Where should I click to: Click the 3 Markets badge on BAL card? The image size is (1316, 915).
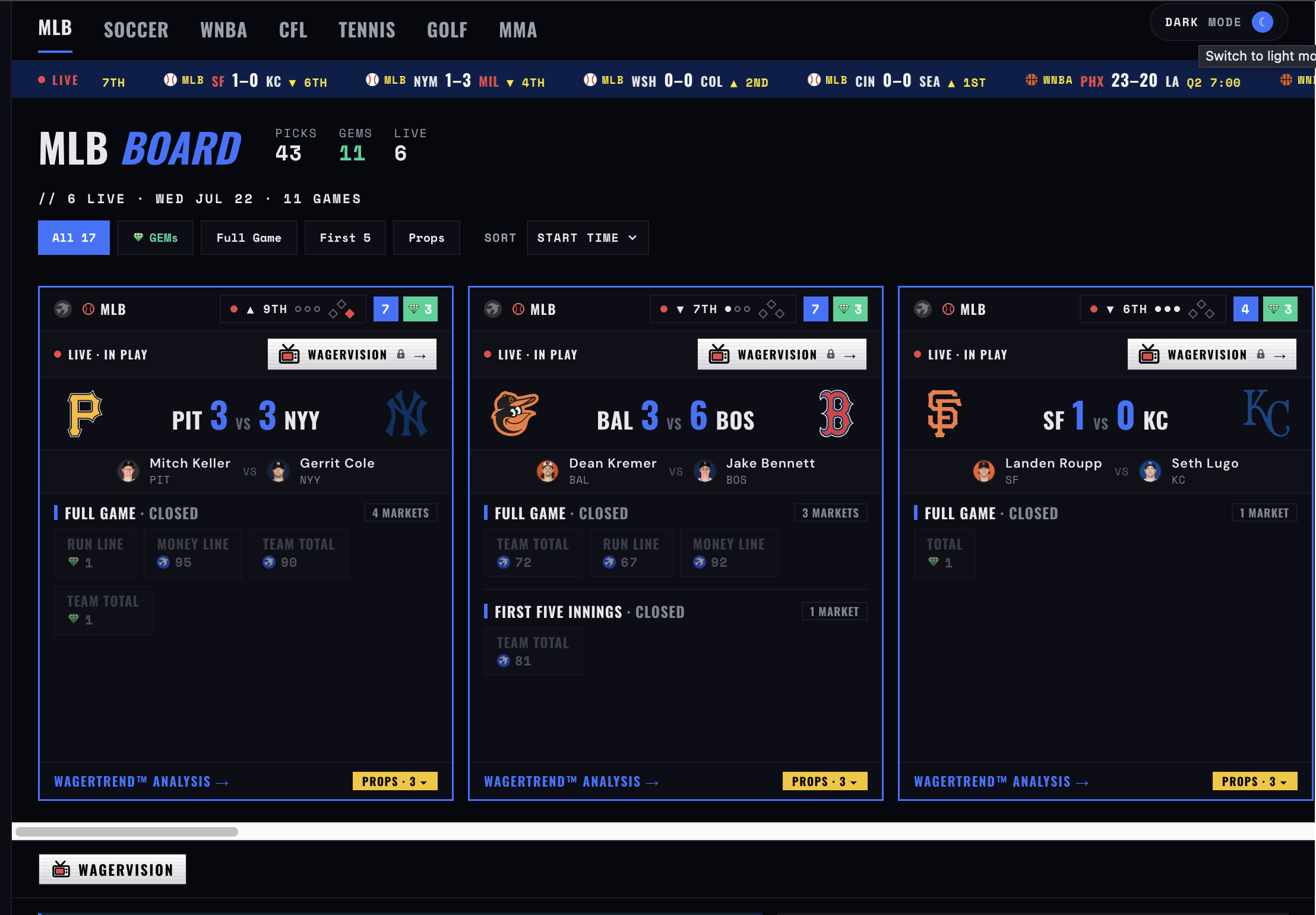click(831, 513)
